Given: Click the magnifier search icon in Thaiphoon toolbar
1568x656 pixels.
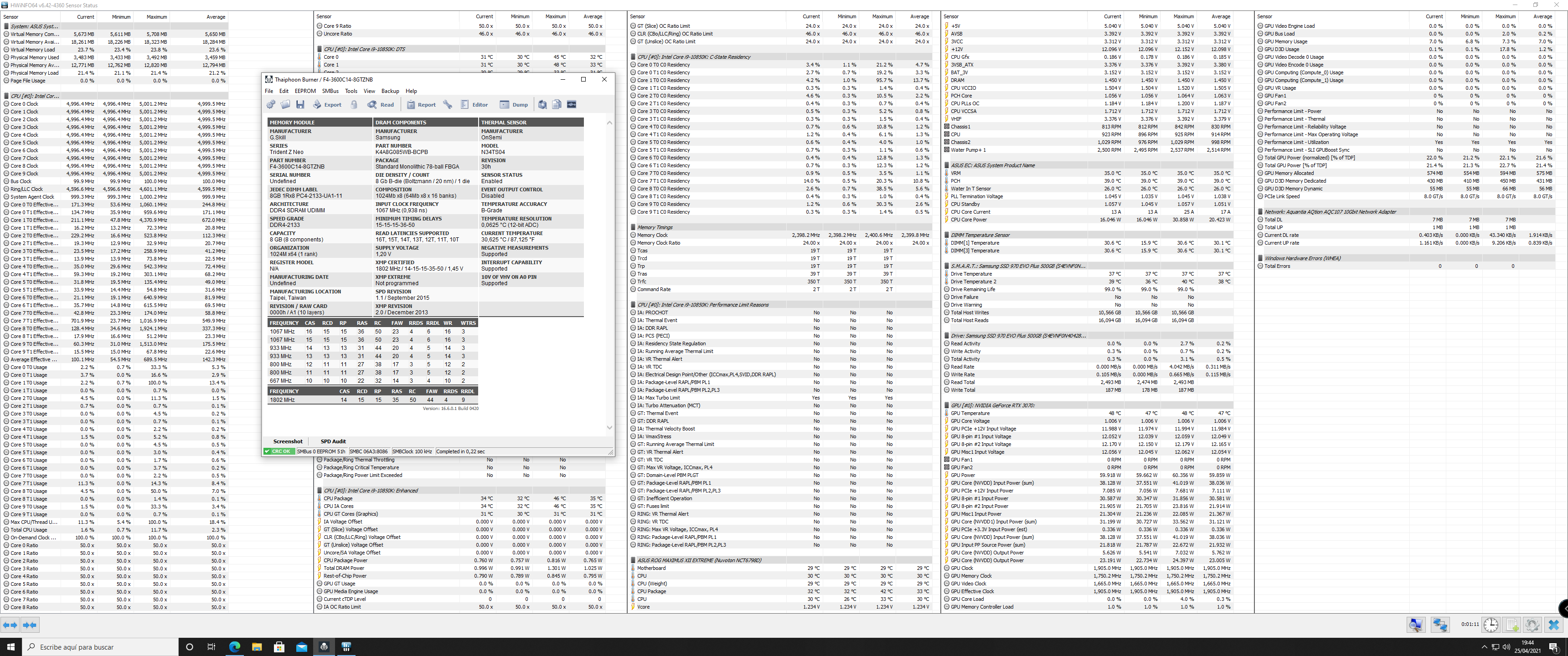Looking at the screenshot, I should pyautogui.click(x=542, y=105).
